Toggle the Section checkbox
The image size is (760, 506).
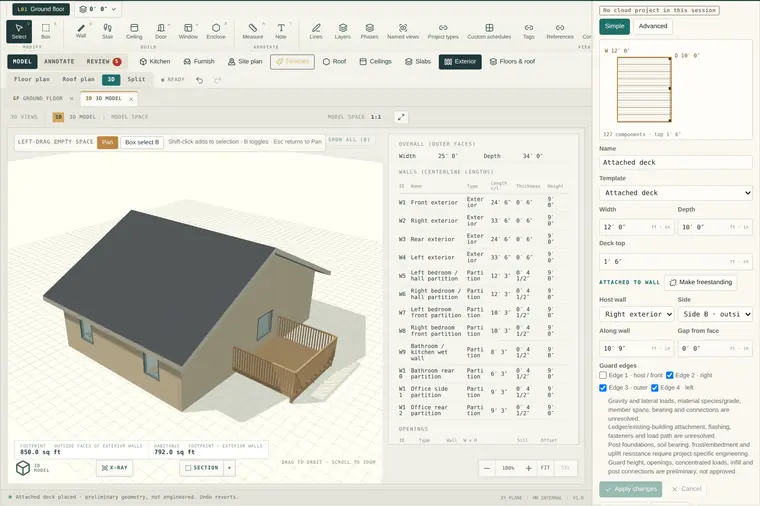(x=189, y=468)
